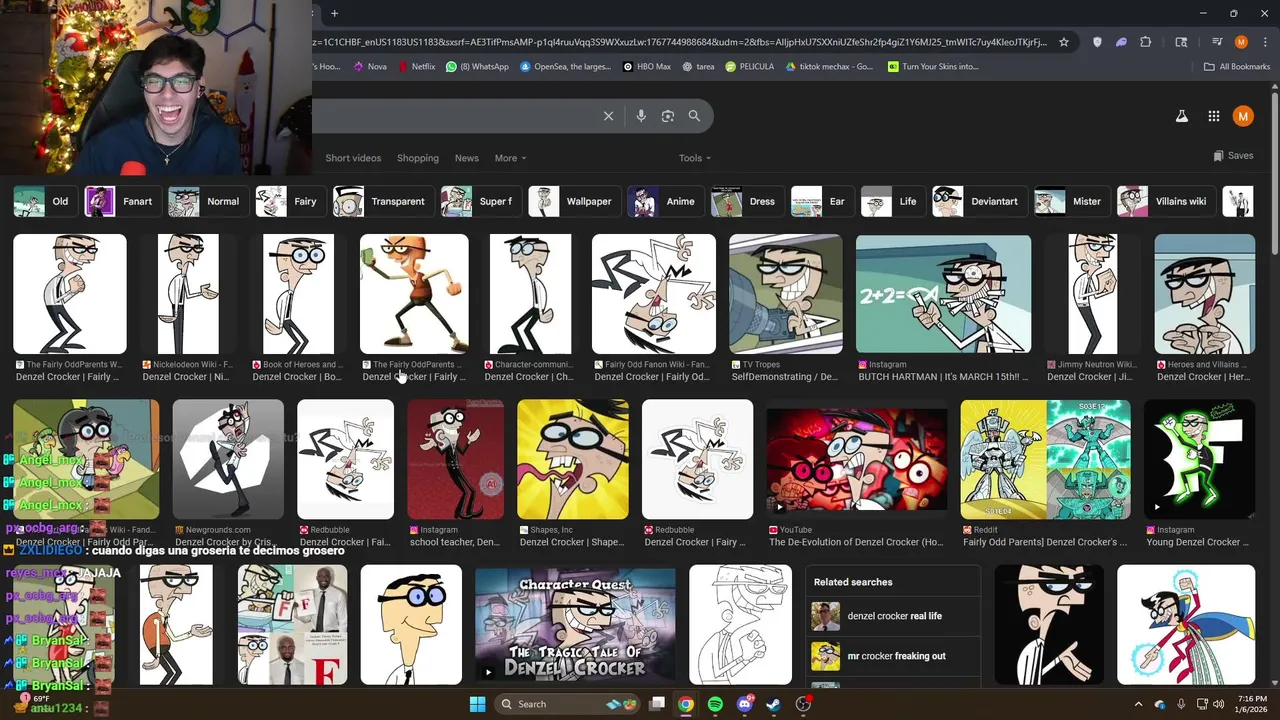Viewport: 1280px width, 720px height.
Task: Open the Chrome profile avatar
Action: [1241, 42]
